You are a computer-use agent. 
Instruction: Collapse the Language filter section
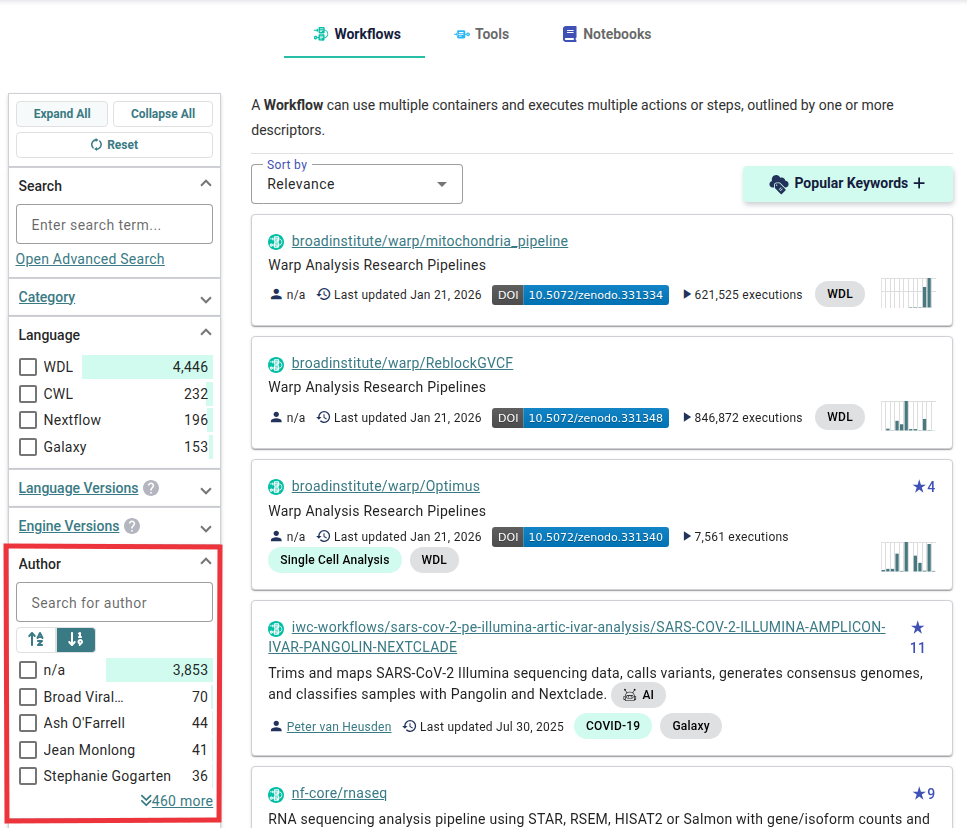click(x=205, y=332)
